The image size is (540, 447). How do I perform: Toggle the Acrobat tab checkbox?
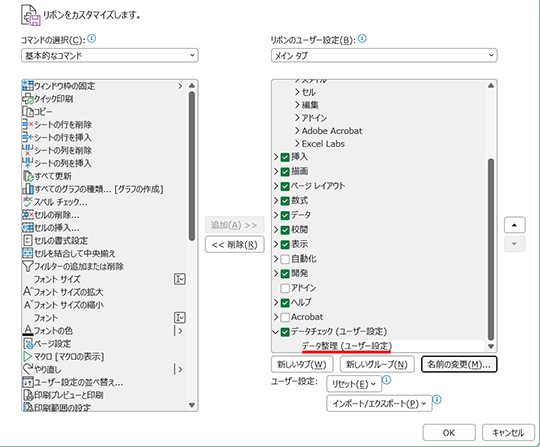pyautogui.click(x=285, y=317)
